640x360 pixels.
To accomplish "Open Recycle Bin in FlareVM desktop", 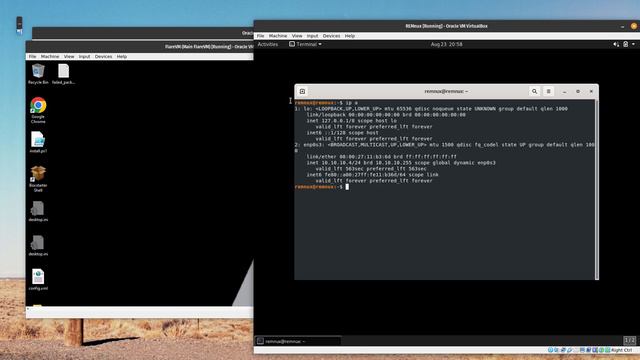I will point(38,74).
